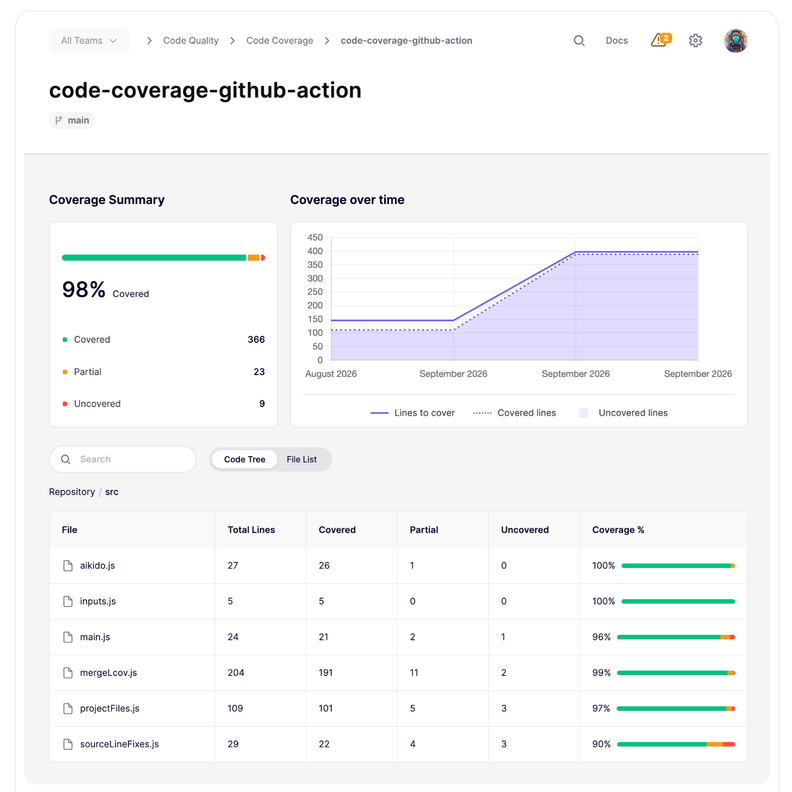Click the sourceLineFixes.js file icon

pyautogui.click(x=68, y=744)
